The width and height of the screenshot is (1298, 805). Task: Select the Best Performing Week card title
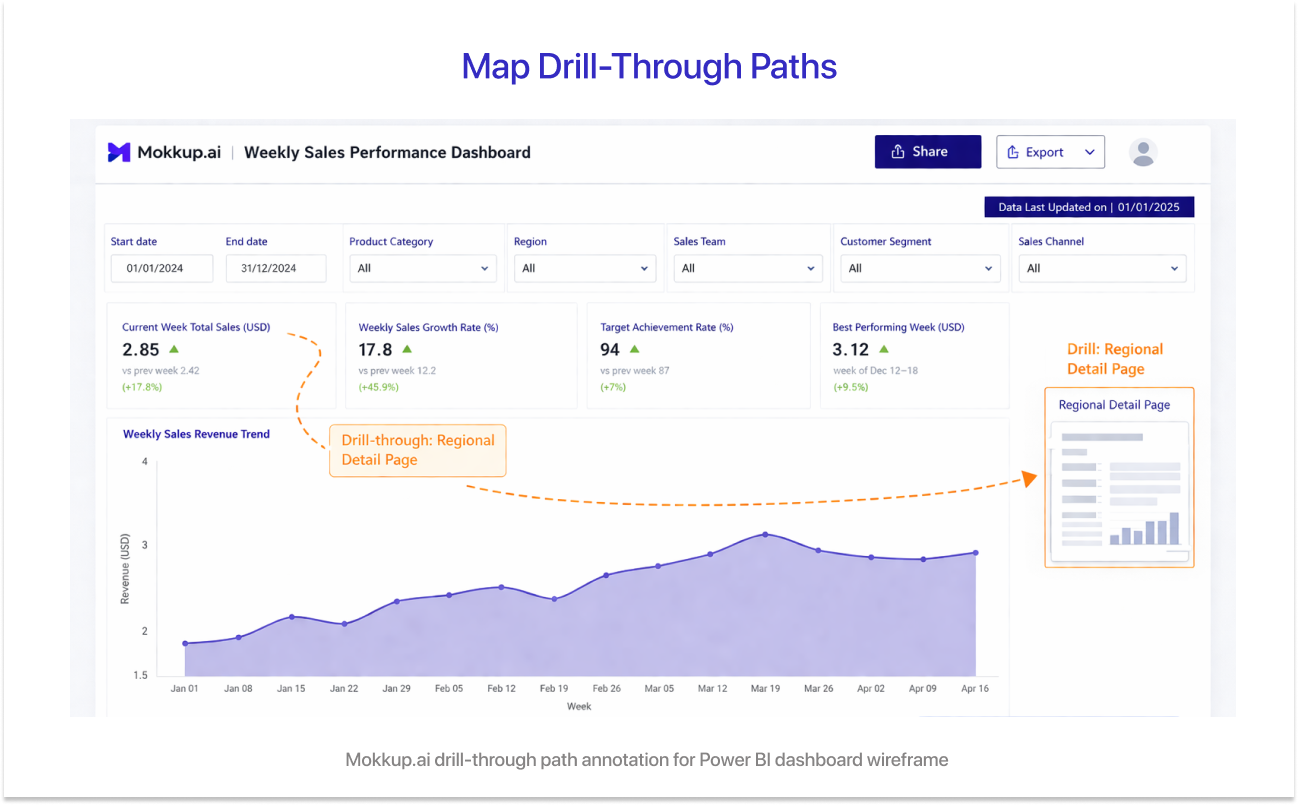[899, 327]
